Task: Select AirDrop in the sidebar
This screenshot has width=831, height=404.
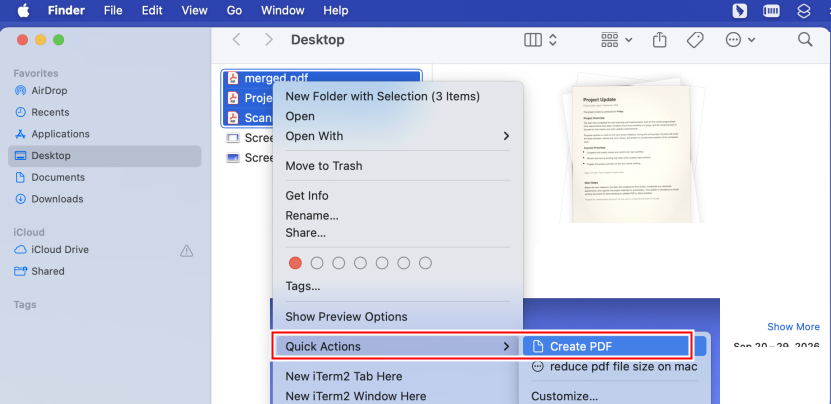Action: pyautogui.click(x=104, y=91)
